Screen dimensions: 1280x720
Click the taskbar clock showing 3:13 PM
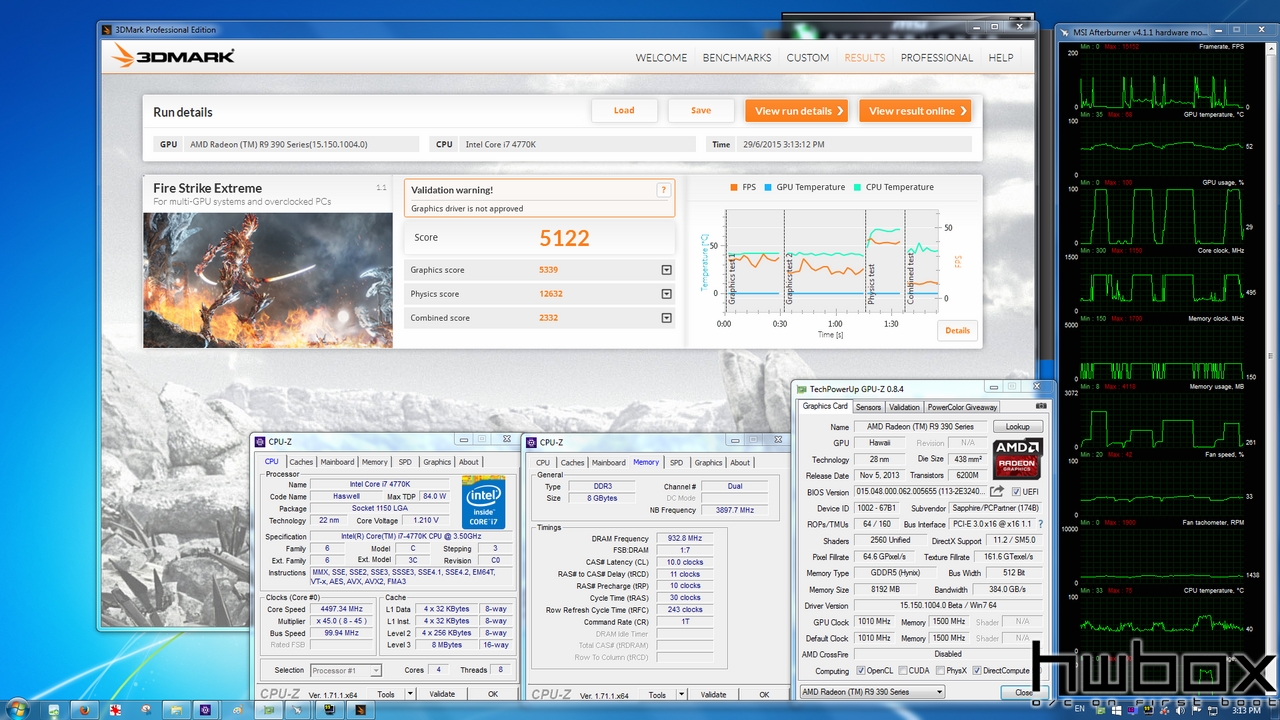(1246, 710)
